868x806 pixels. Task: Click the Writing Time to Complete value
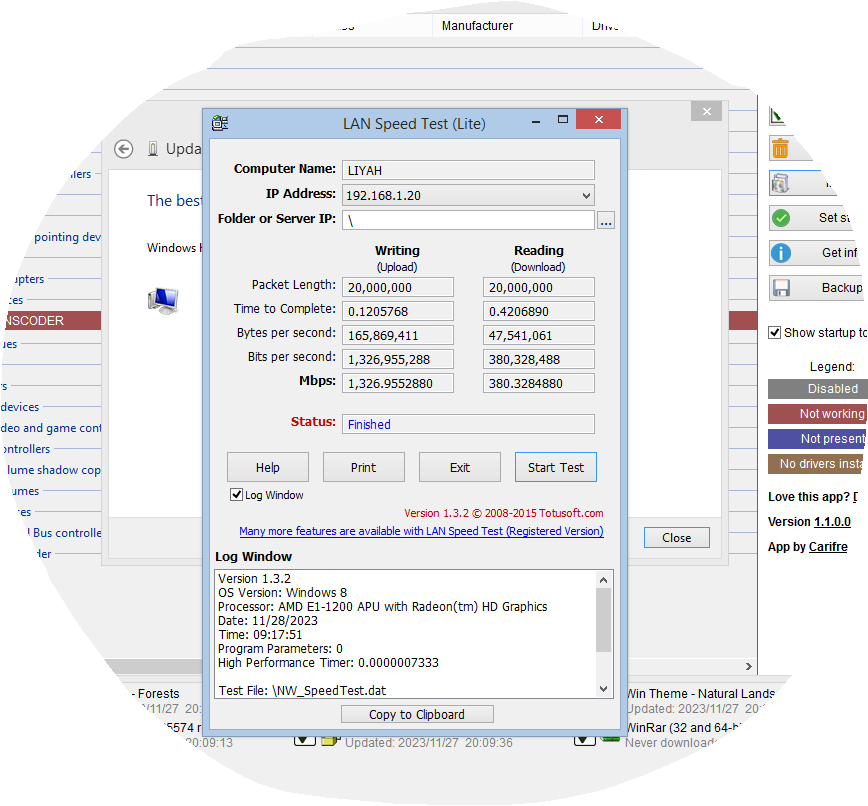point(398,311)
